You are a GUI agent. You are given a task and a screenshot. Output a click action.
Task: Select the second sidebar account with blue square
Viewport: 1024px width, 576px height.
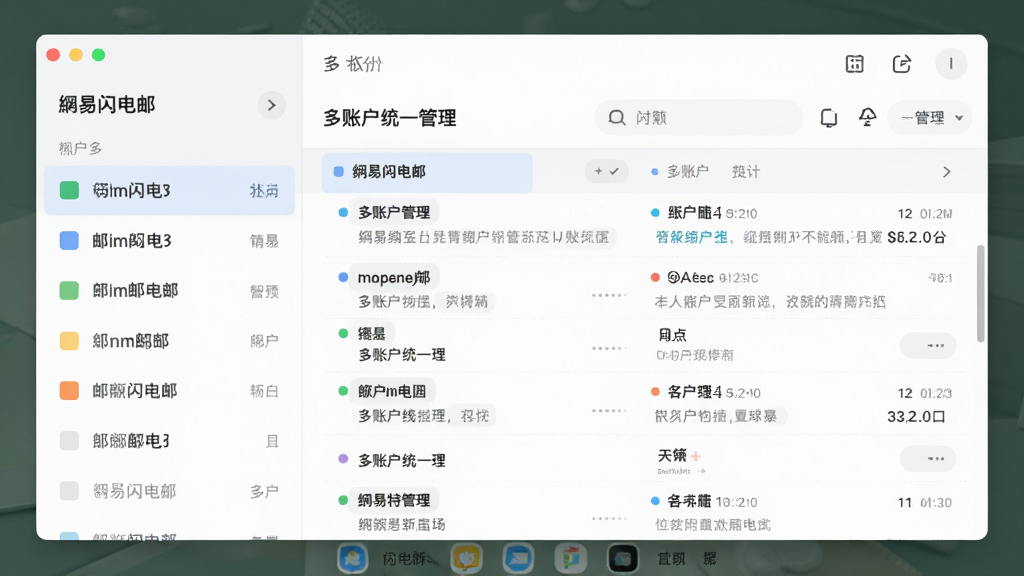pos(169,240)
